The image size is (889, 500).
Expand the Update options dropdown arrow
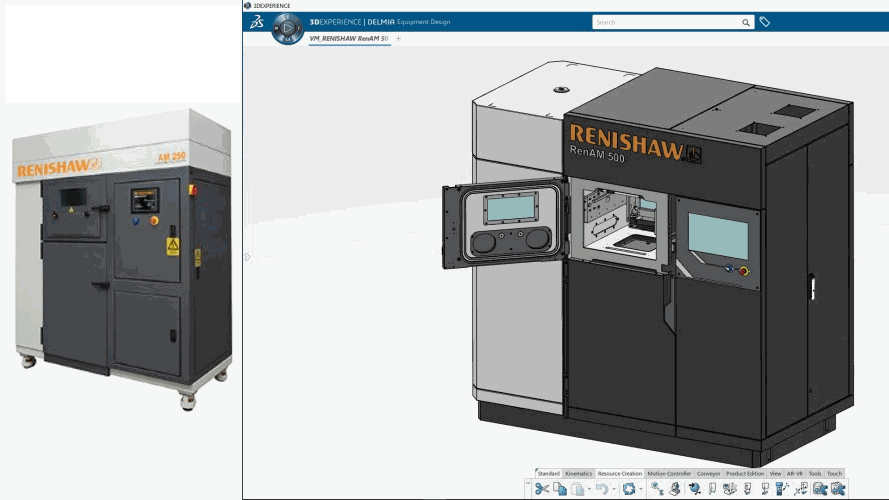coord(639,489)
